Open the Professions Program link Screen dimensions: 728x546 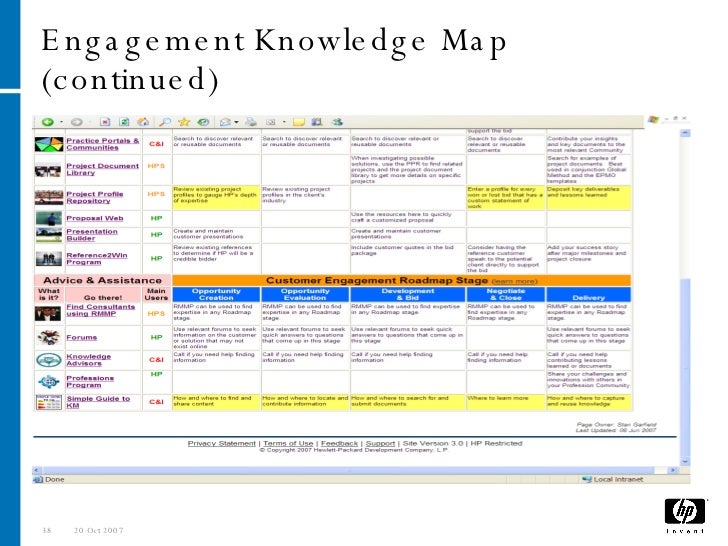pos(90,382)
